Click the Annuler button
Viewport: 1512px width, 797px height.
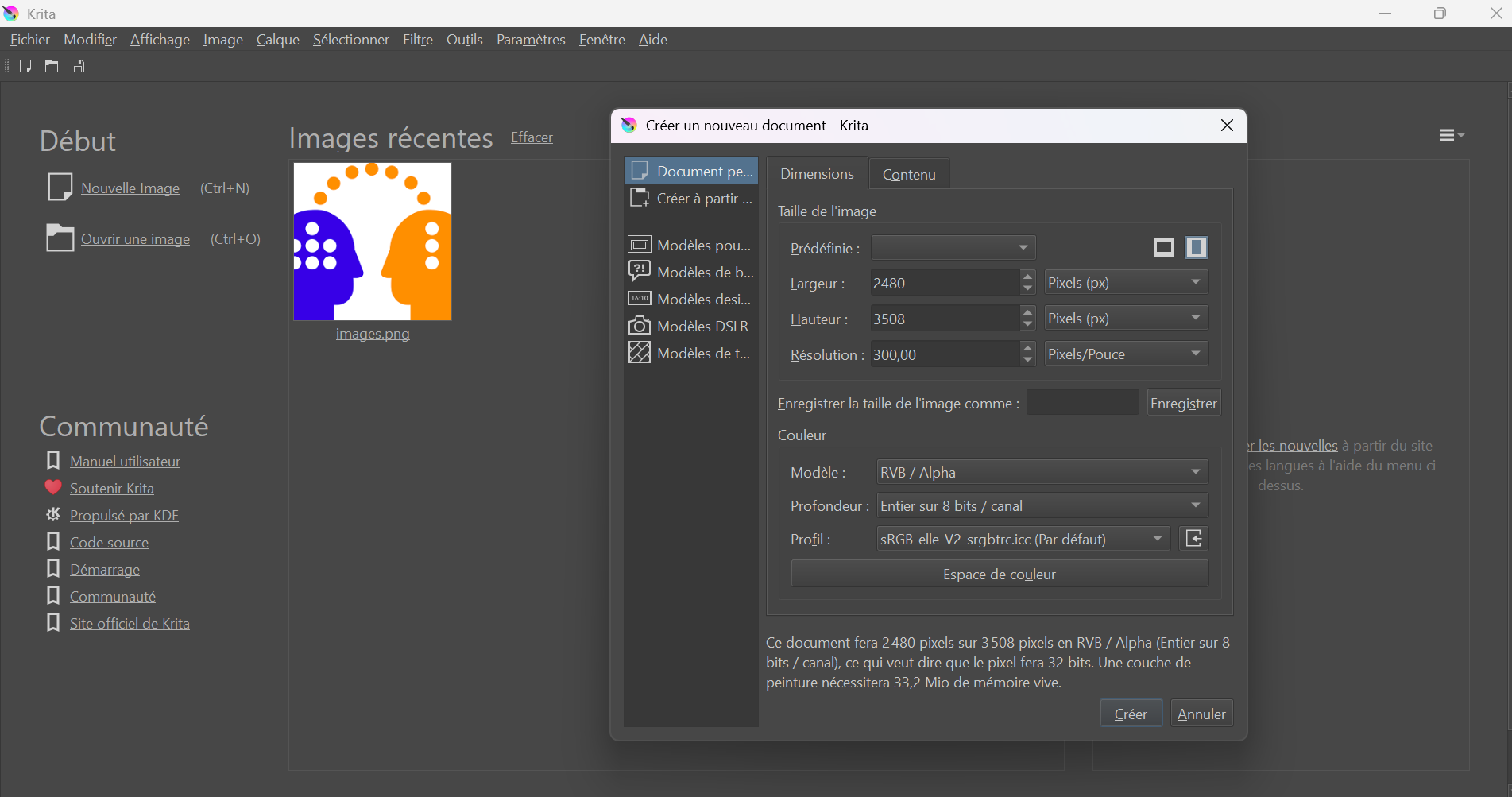point(1201,714)
